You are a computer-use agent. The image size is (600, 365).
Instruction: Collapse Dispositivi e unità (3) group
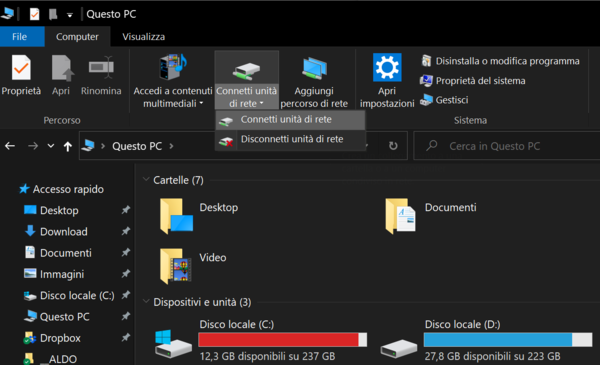(x=146, y=301)
